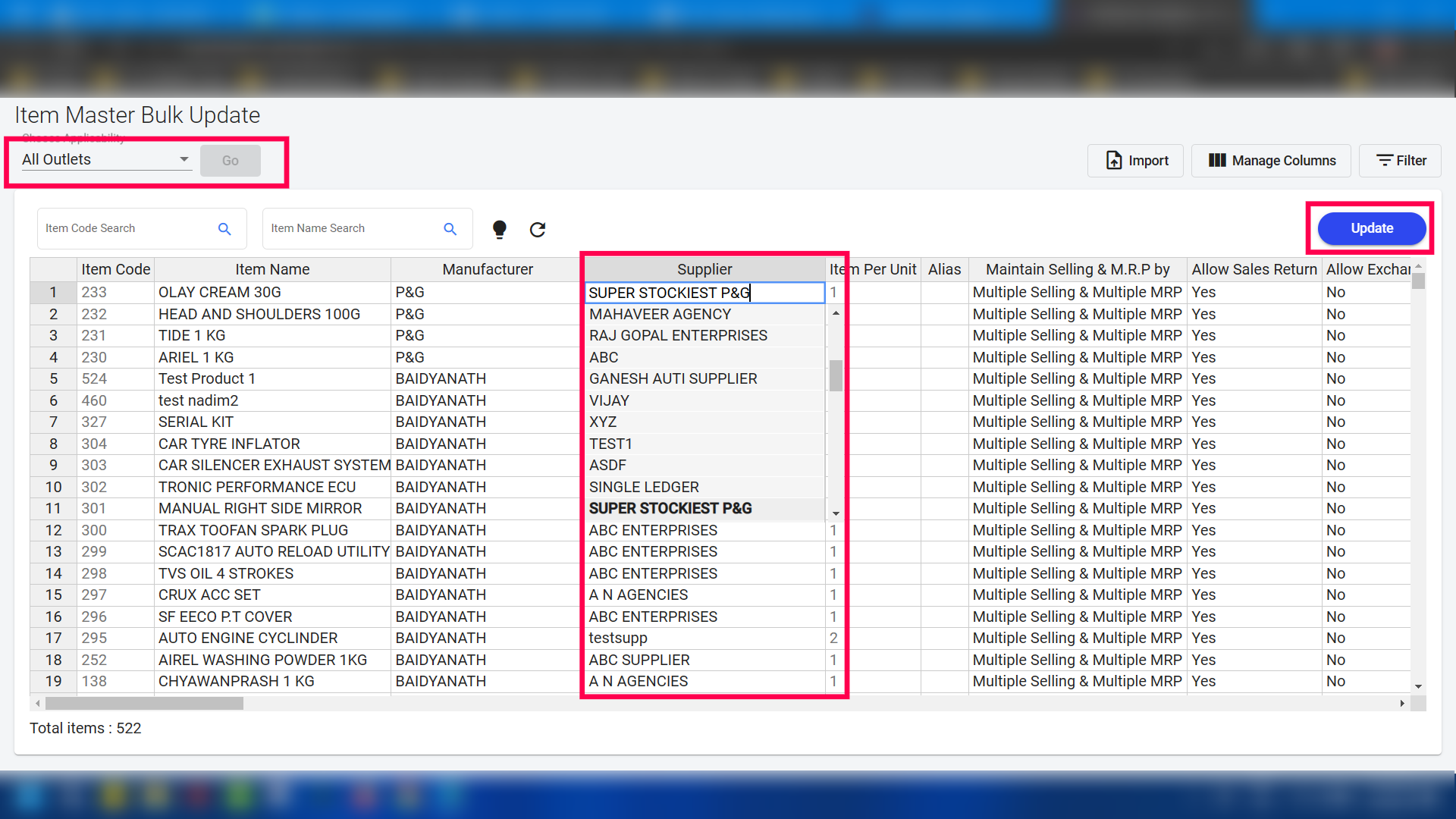The image size is (1456, 819).
Task: Pick SINGLE LEDGER supplier option
Action: click(x=644, y=487)
